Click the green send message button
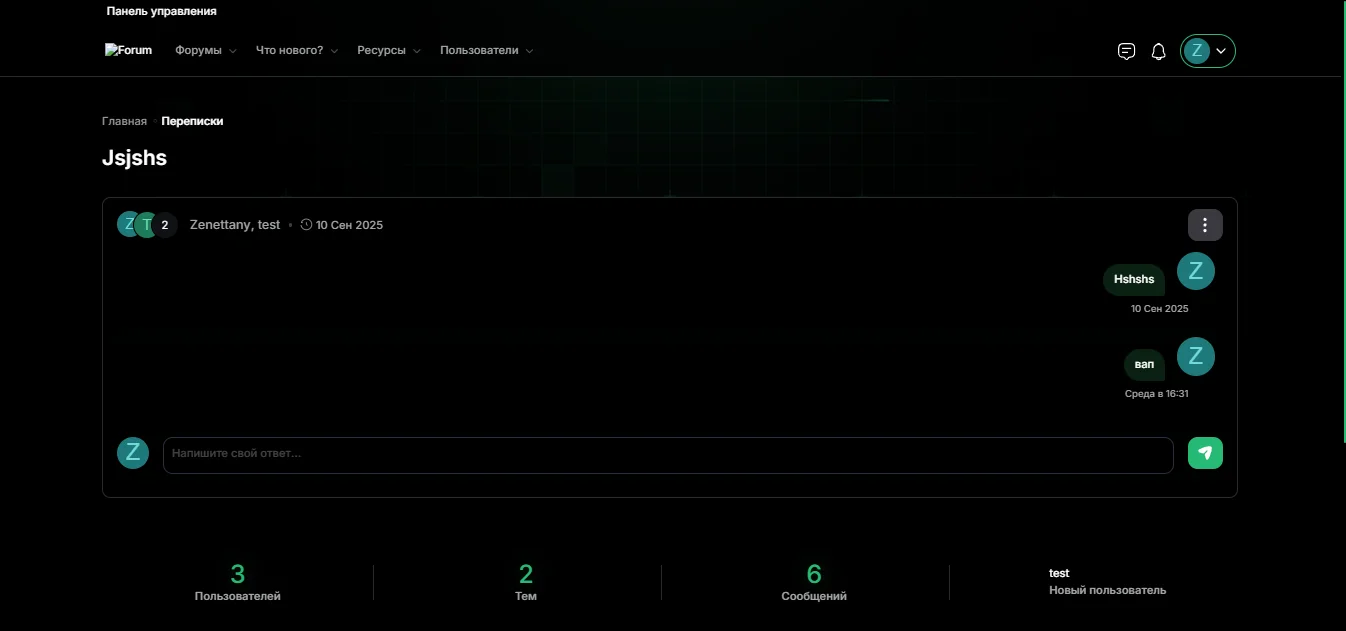The image size is (1346, 631). pos(1205,453)
